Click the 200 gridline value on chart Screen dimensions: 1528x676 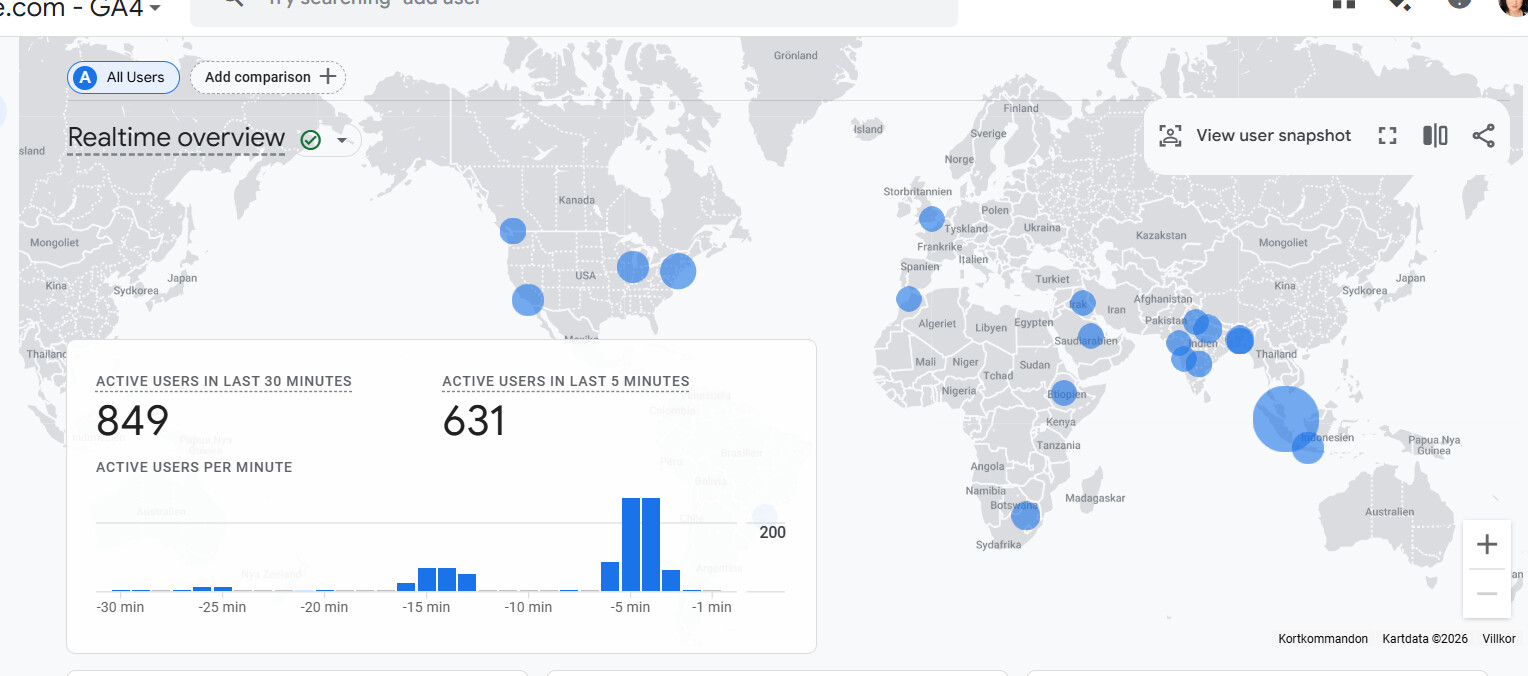[x=772, y=532]
